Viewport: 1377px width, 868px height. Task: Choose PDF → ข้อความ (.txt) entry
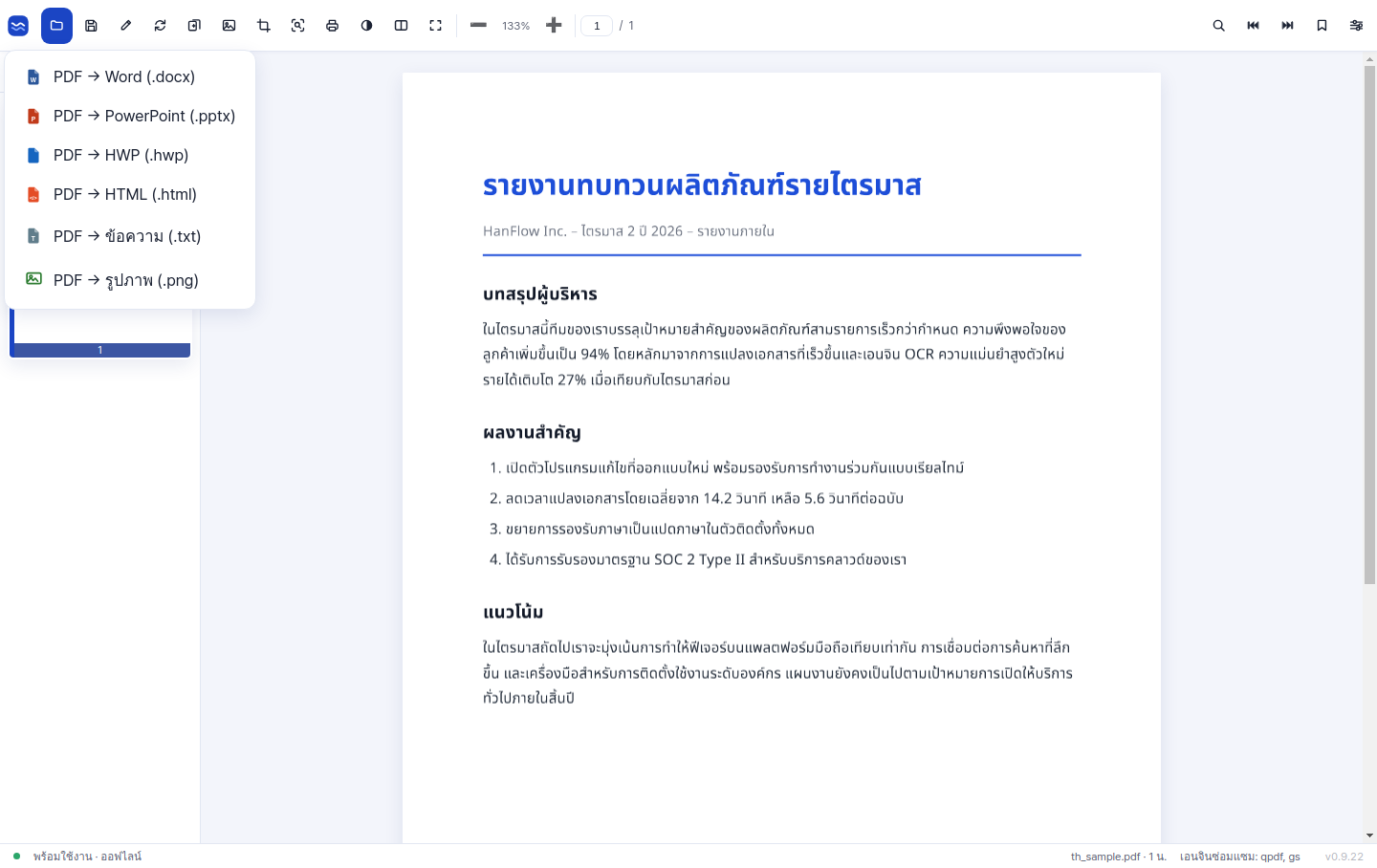pyautogui.click(x=130, y=236)
